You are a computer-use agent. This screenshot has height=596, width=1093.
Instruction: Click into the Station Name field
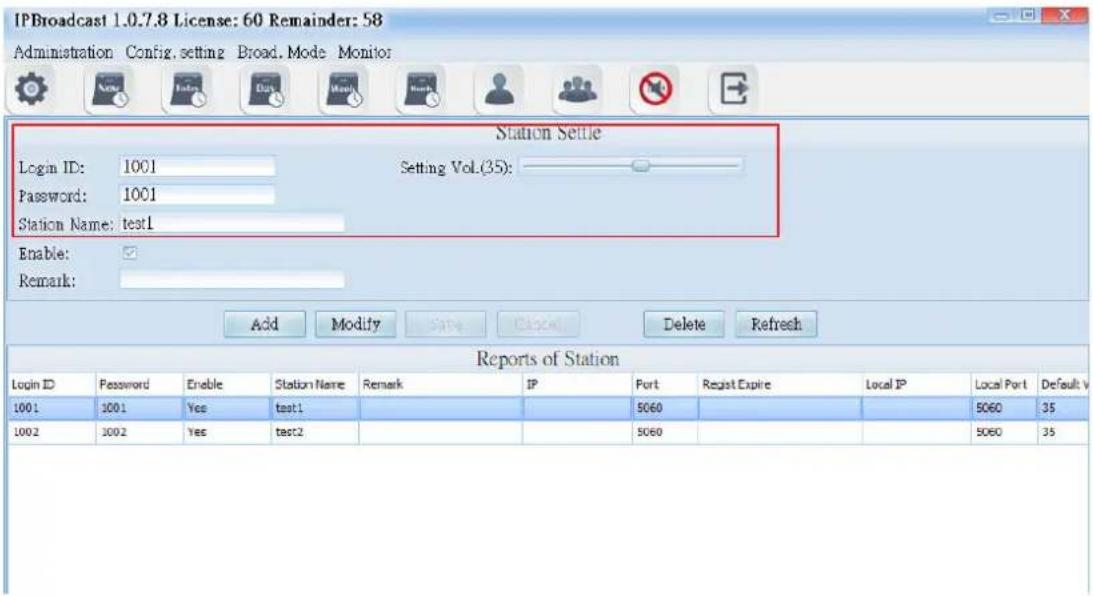232,223
